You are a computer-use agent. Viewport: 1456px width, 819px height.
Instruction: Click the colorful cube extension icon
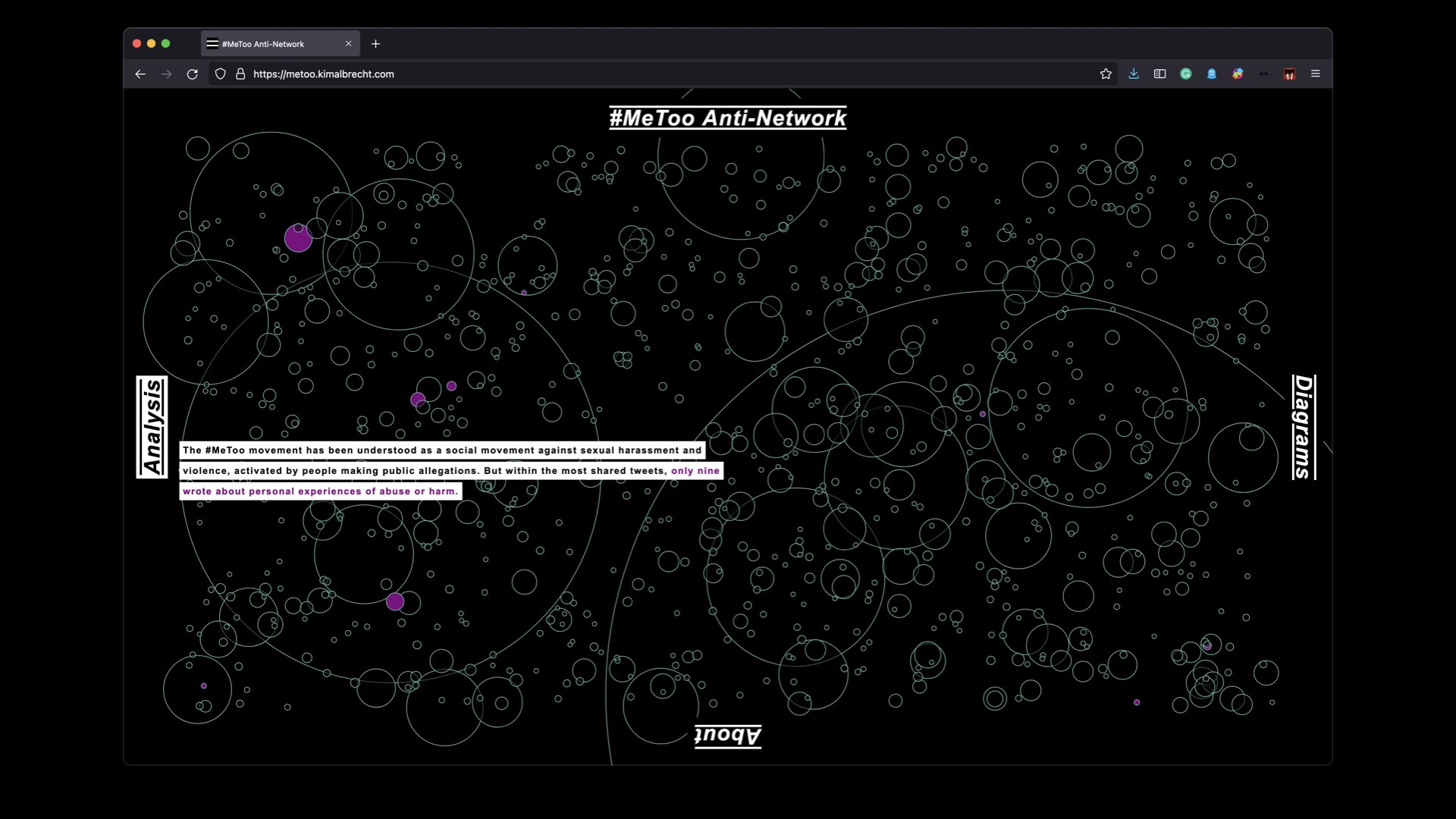[x=1238, y=74]
